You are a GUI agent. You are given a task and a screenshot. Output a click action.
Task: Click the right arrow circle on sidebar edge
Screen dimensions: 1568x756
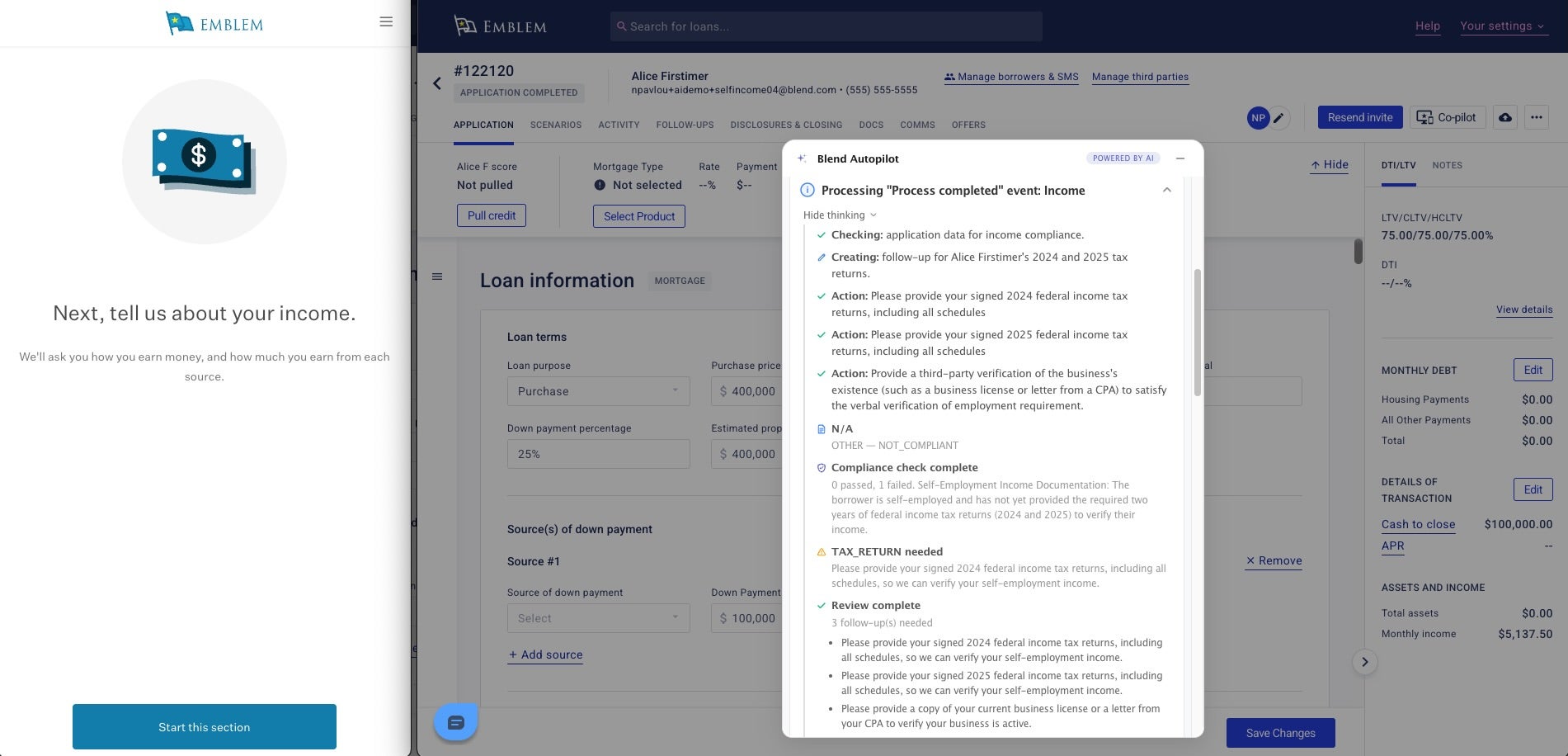1365,662
